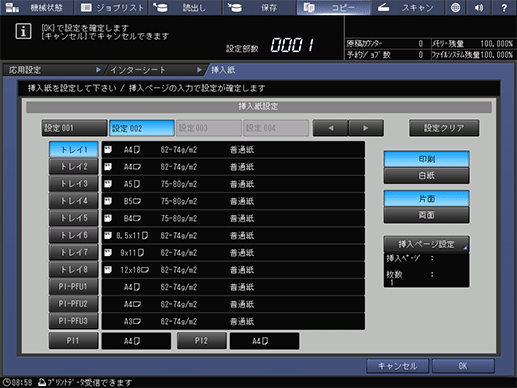Click the ファイルシステム残量 file system readout
Viewport: 517px width, 388px height.
click(473, 55)
